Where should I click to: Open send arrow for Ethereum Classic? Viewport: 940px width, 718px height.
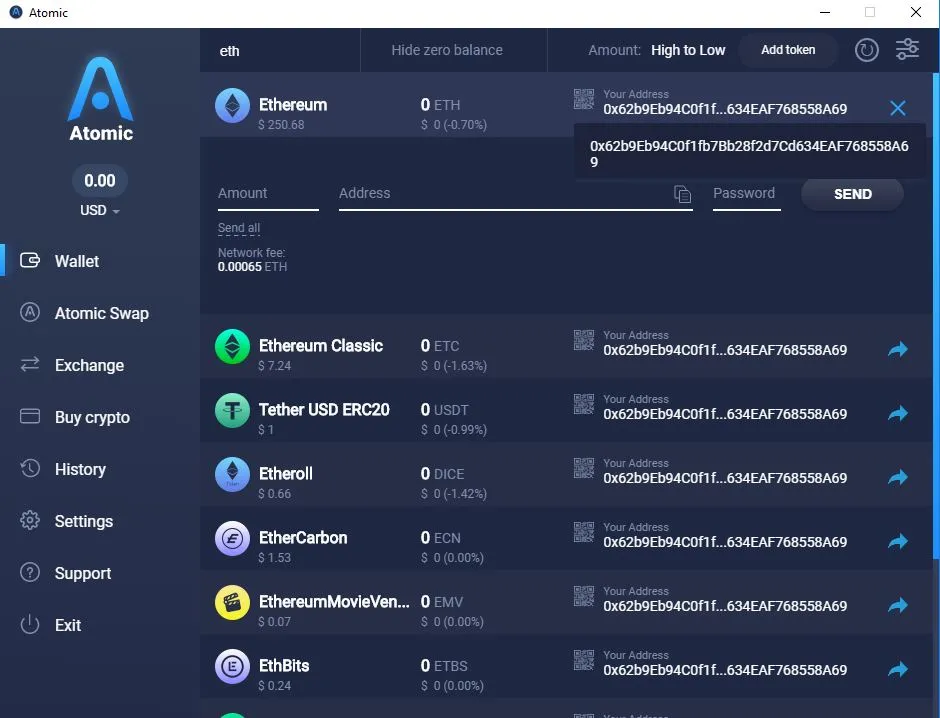pos(897,349)
